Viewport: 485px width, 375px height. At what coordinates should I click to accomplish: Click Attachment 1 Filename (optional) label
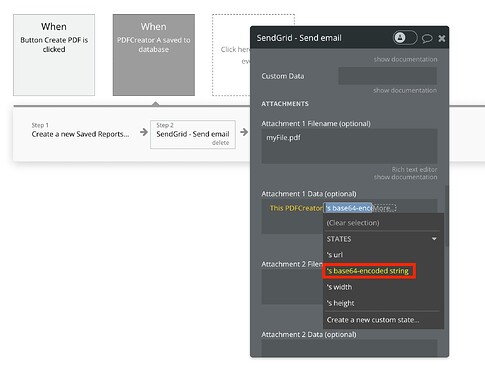tap(316, 123)
